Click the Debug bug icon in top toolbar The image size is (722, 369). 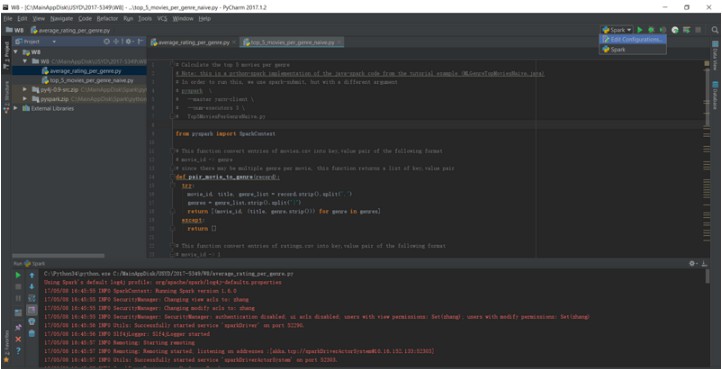tap(651, 30)
